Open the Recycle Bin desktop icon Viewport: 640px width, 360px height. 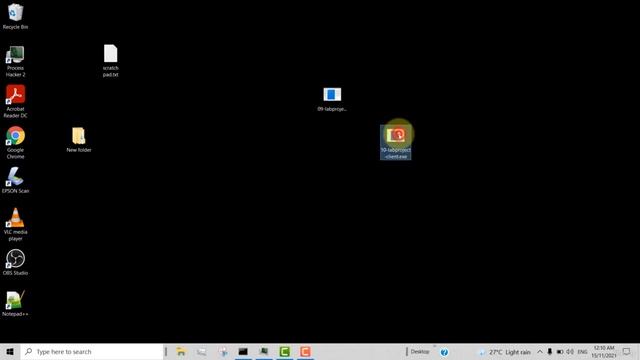point(15,16)
